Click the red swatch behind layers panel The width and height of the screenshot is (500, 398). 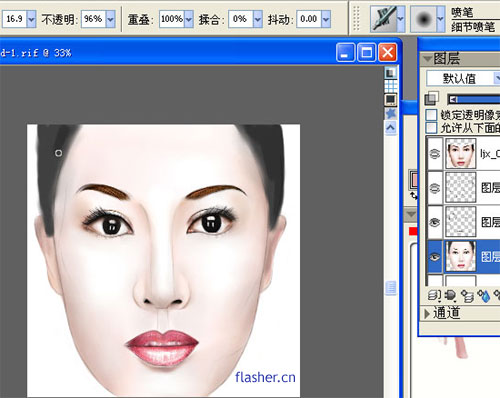tap(413, 231)
